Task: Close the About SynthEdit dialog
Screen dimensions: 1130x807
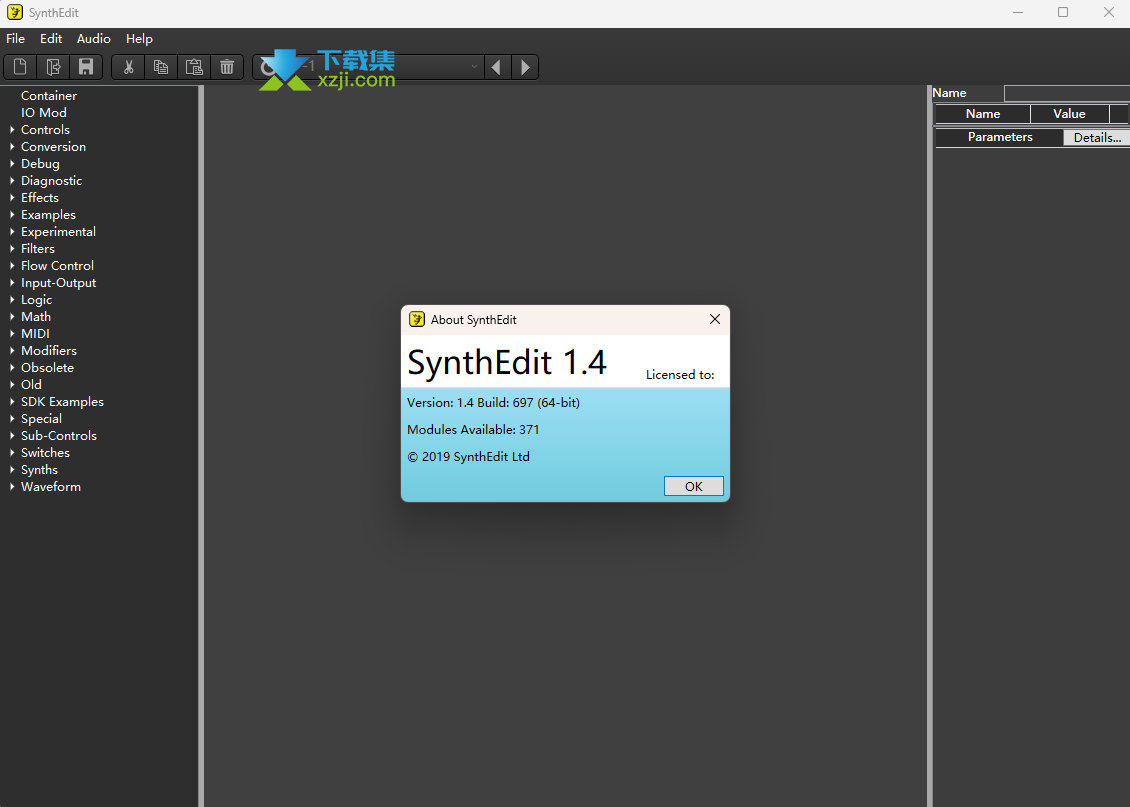Action: coord(714,319)
